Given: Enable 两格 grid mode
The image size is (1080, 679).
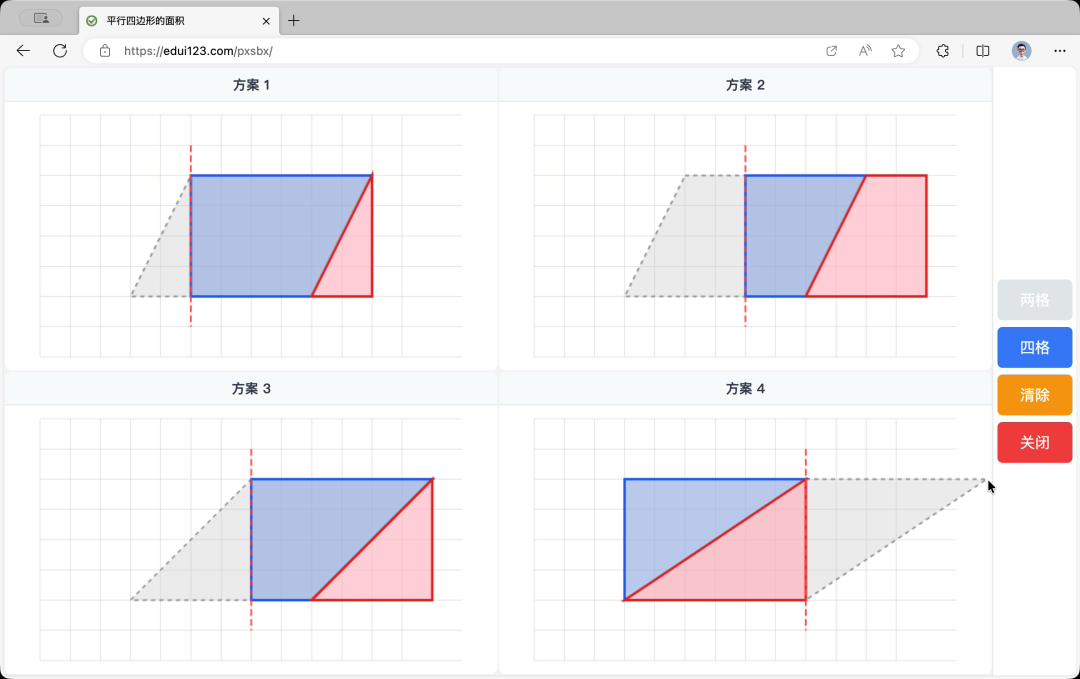Looking at the screenshot, I should (1034, 299).
